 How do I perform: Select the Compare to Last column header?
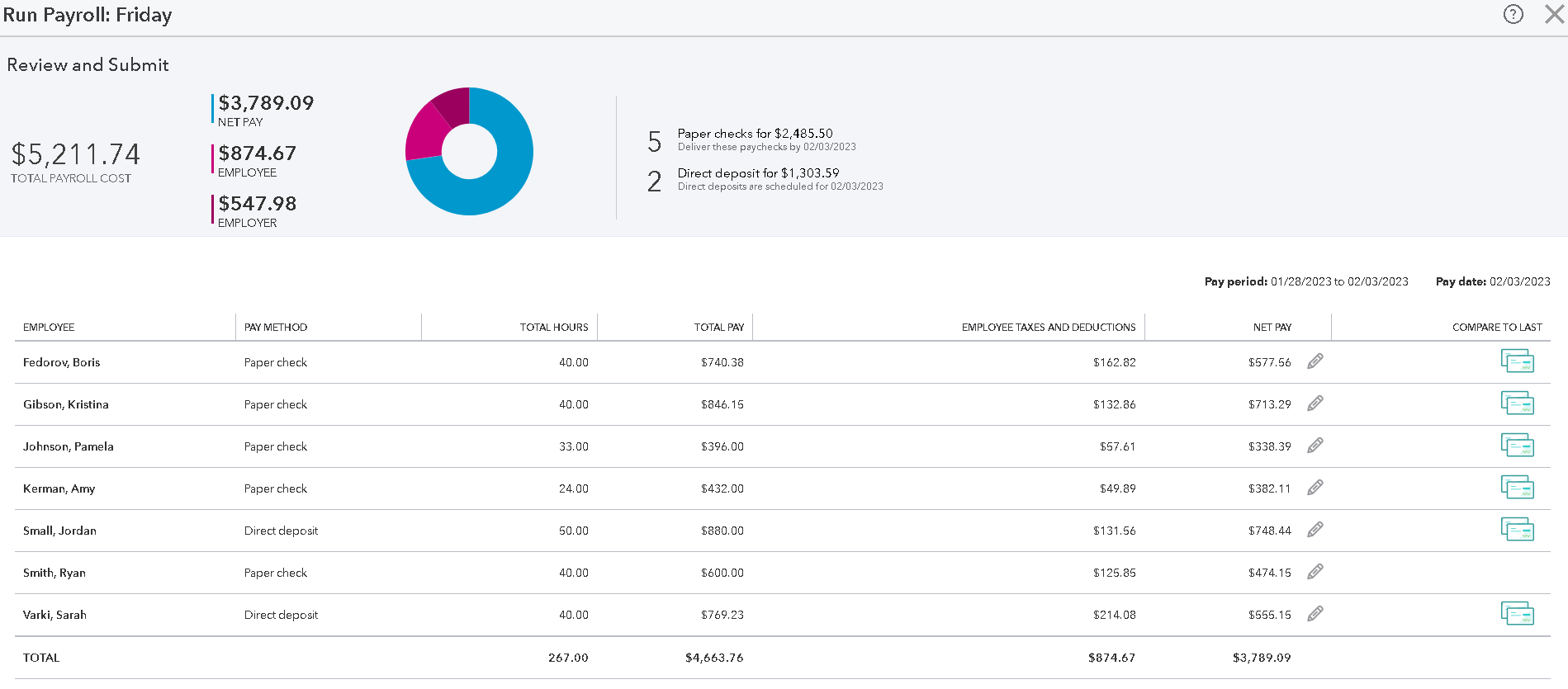1497,328
